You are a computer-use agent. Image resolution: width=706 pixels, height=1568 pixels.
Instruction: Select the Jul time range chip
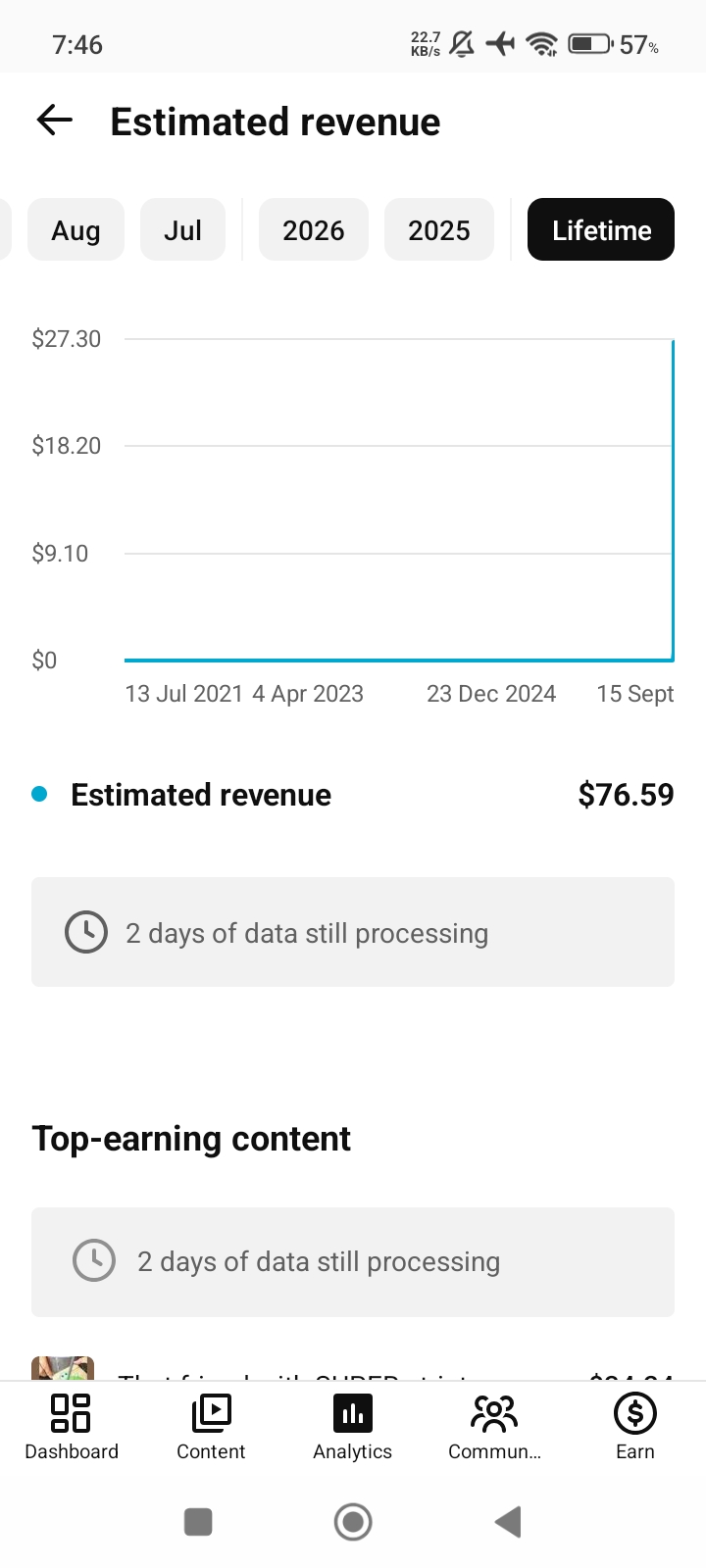pos(182,229)
